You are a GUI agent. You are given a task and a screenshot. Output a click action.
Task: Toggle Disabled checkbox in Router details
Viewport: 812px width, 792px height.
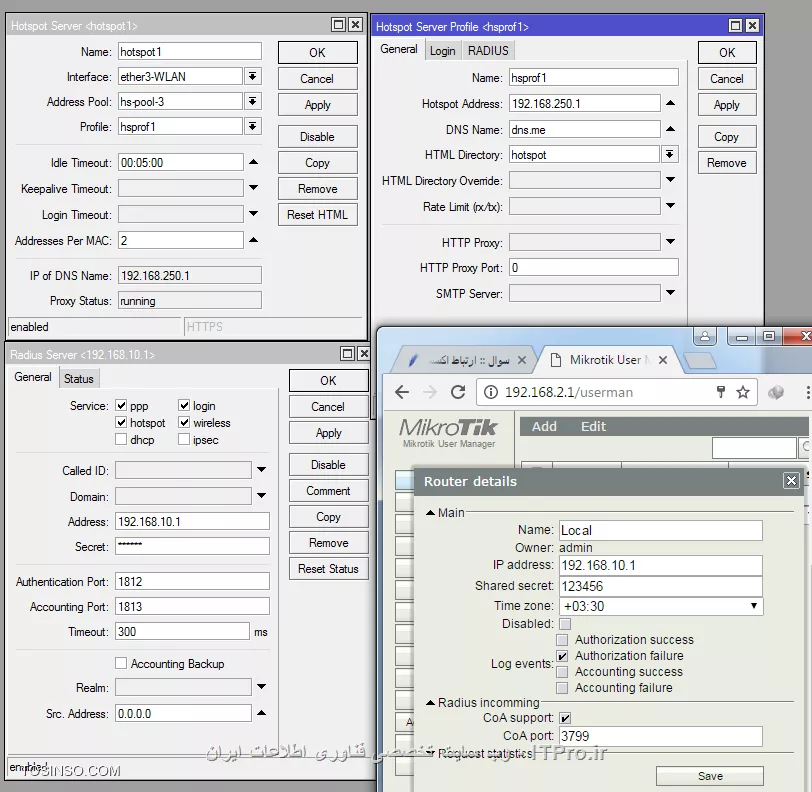565,624
